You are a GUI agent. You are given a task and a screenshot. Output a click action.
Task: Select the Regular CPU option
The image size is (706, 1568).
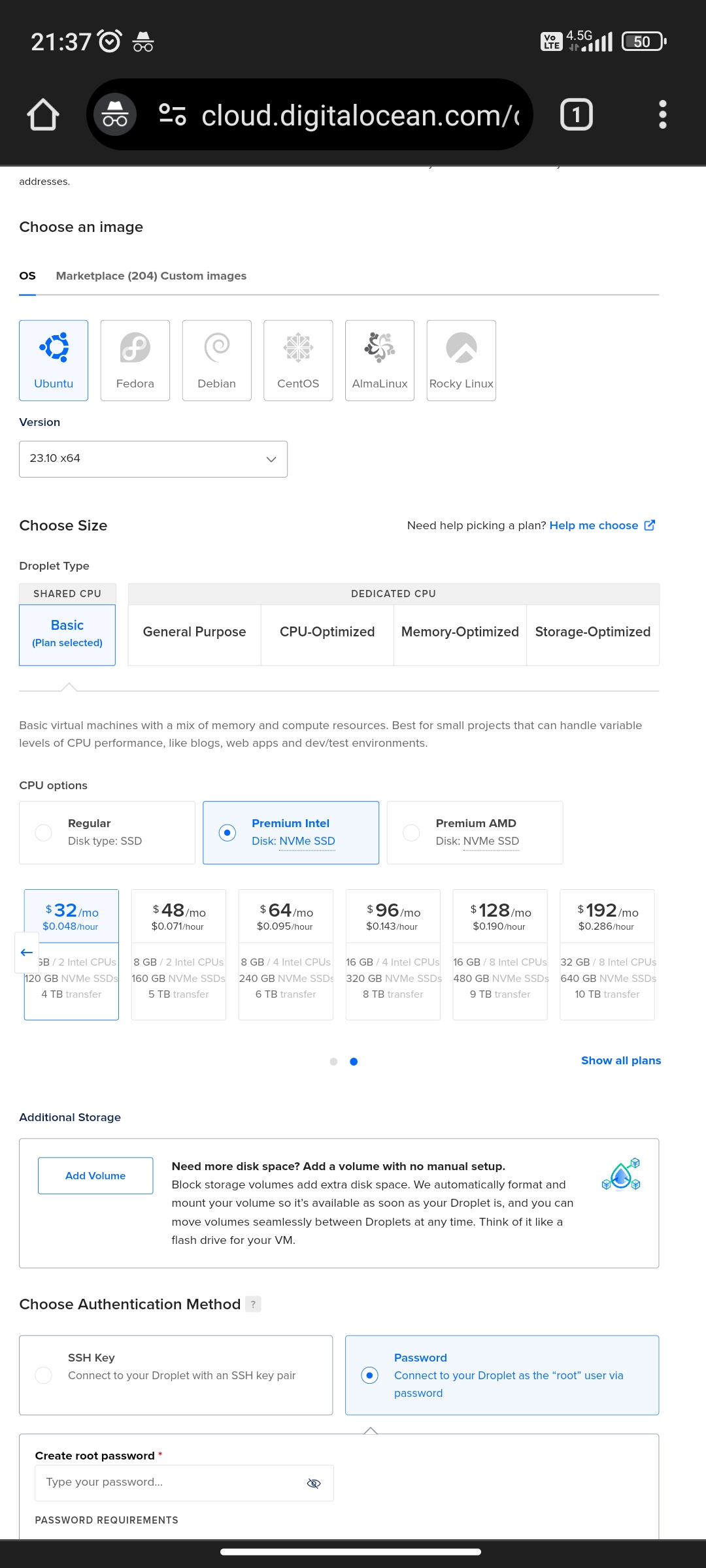pos(107,833)
